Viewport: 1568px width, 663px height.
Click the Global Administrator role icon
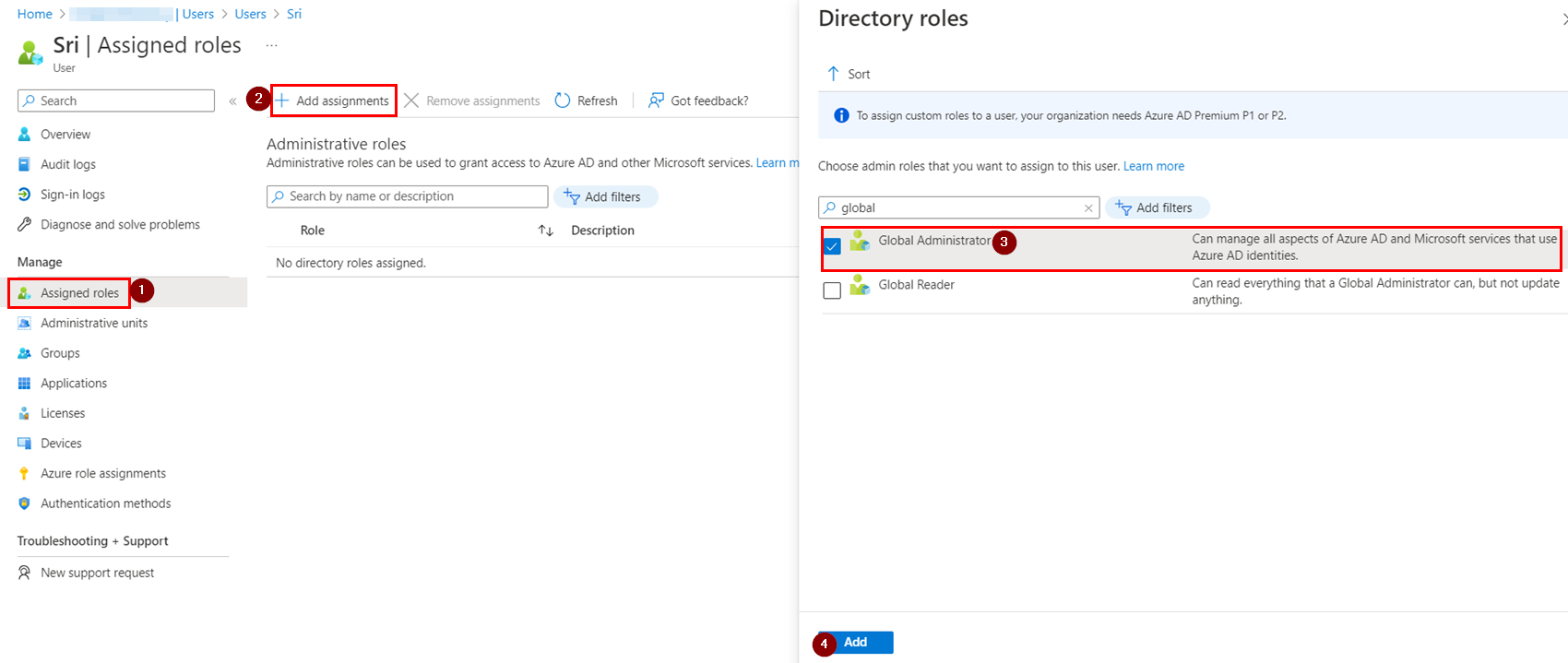pos(860,241)
